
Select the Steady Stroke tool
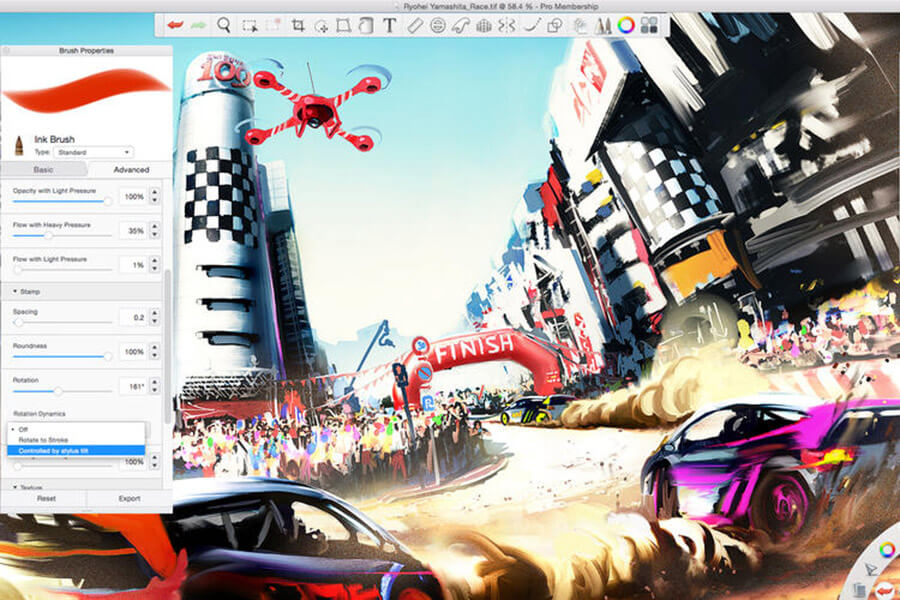click(532, 25)
